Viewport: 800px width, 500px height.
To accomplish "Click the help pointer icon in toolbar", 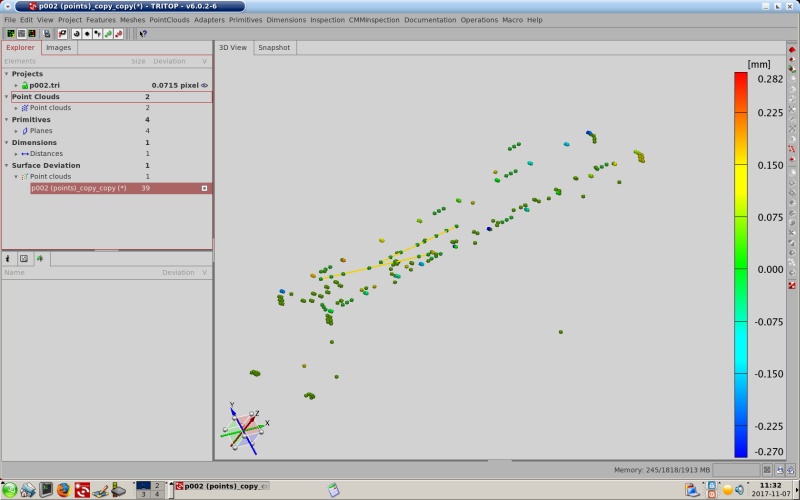I will click(x=143, y=33).
